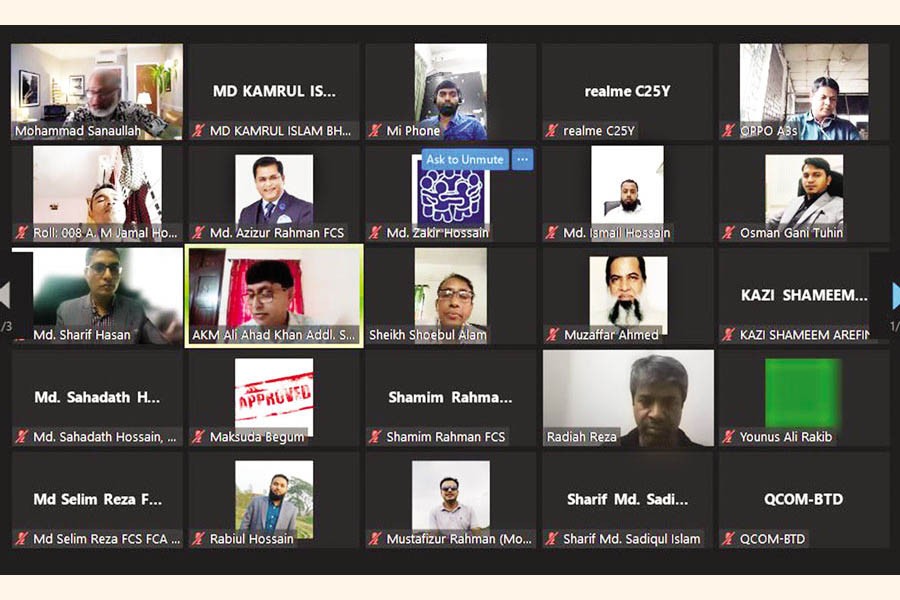
Task: Click muted mic icon for Rabiul Hossain
Action: (x=198, y=539)
